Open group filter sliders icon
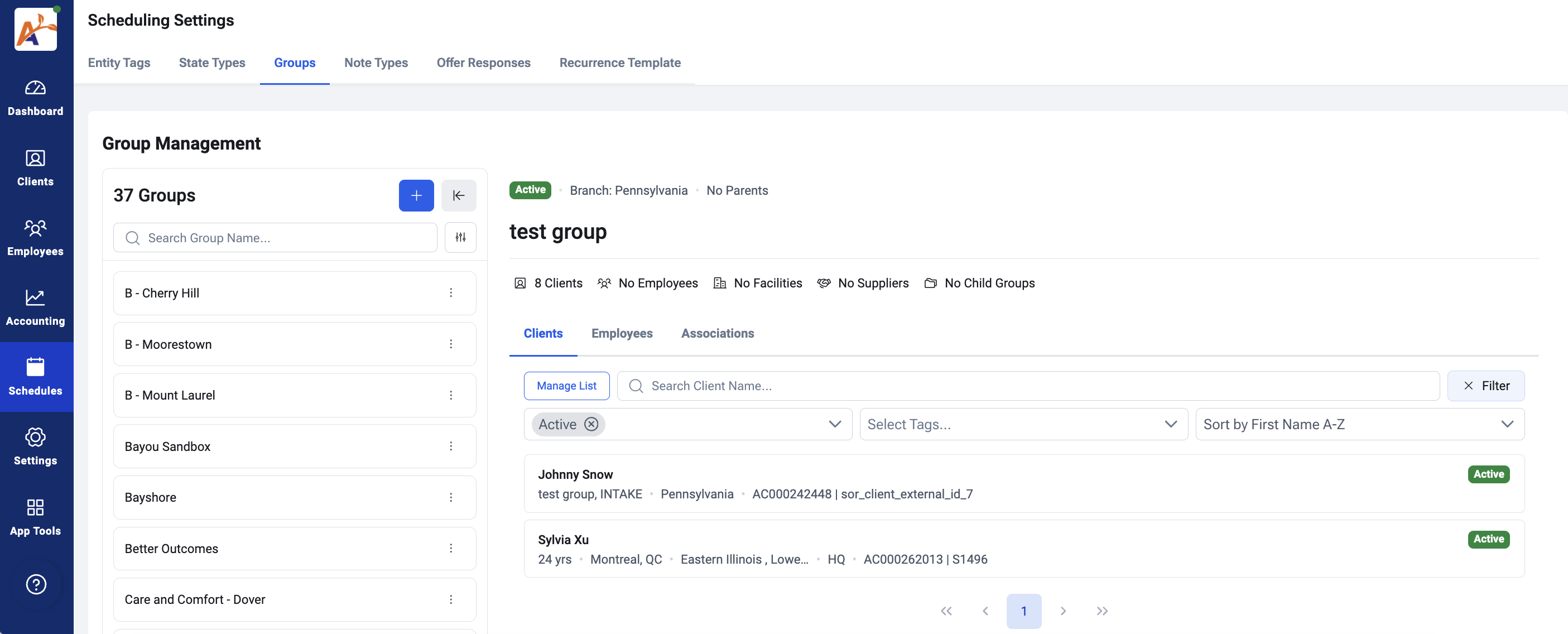 pyautogui.click(x=460, y=238)
